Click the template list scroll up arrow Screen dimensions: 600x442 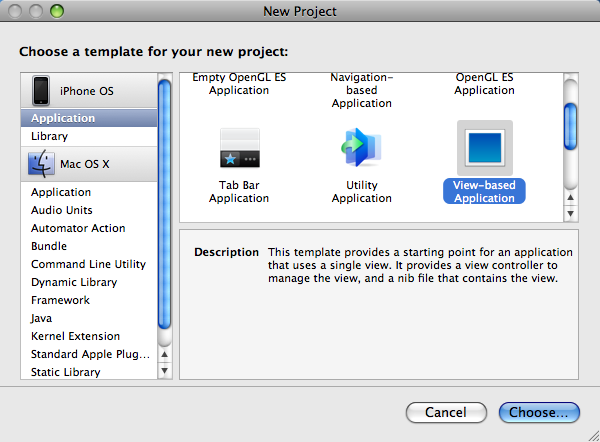click(x=570, y=196)
